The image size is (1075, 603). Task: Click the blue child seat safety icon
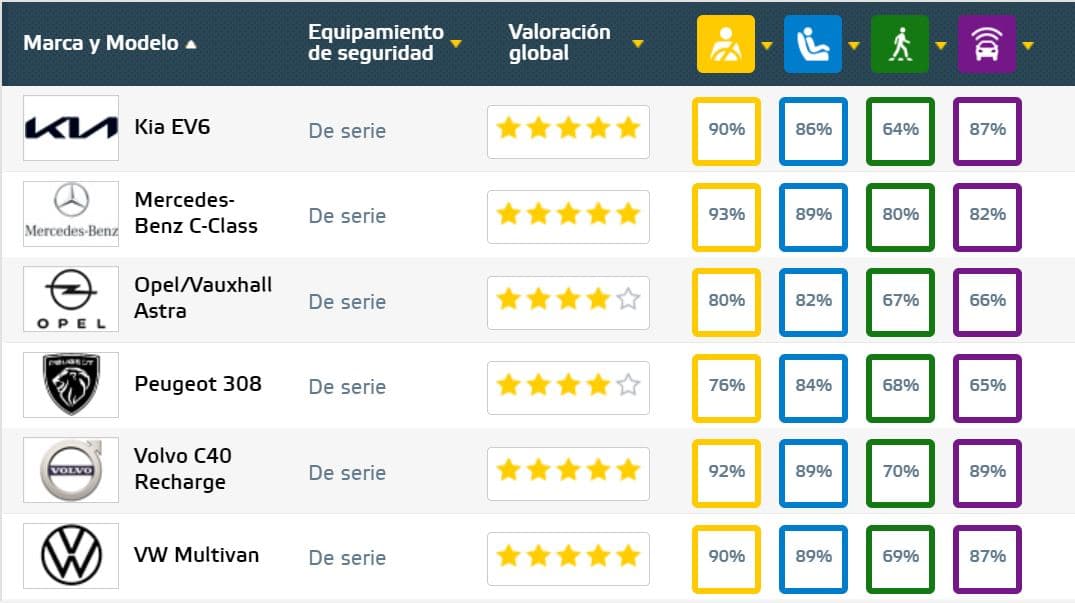(812, 44)
